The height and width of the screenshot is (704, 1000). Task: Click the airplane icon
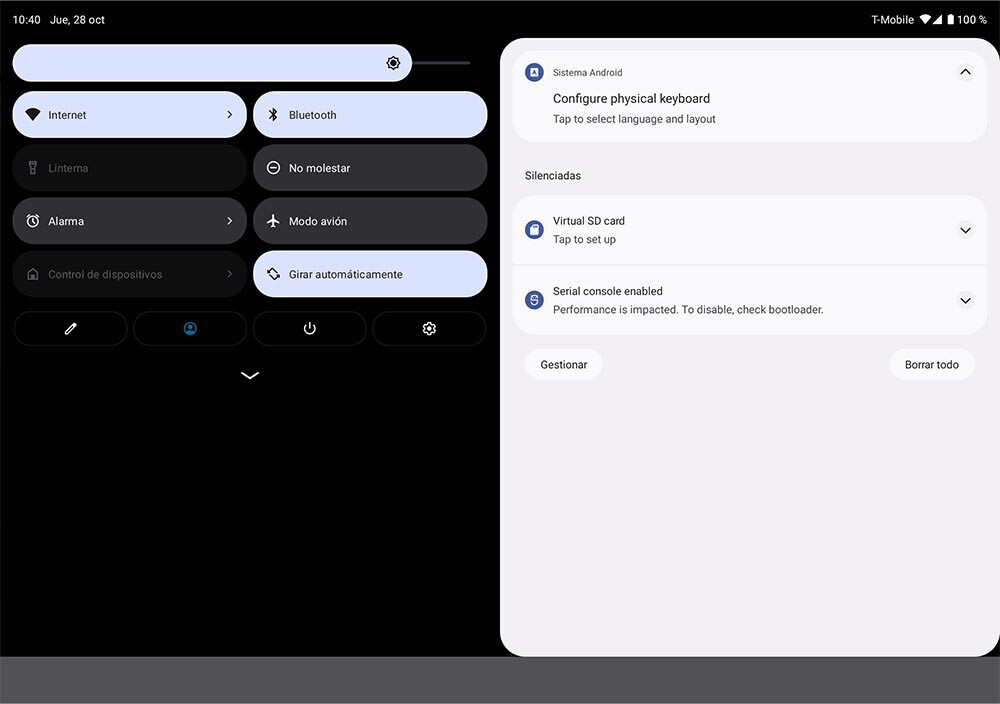pos(273,221)
